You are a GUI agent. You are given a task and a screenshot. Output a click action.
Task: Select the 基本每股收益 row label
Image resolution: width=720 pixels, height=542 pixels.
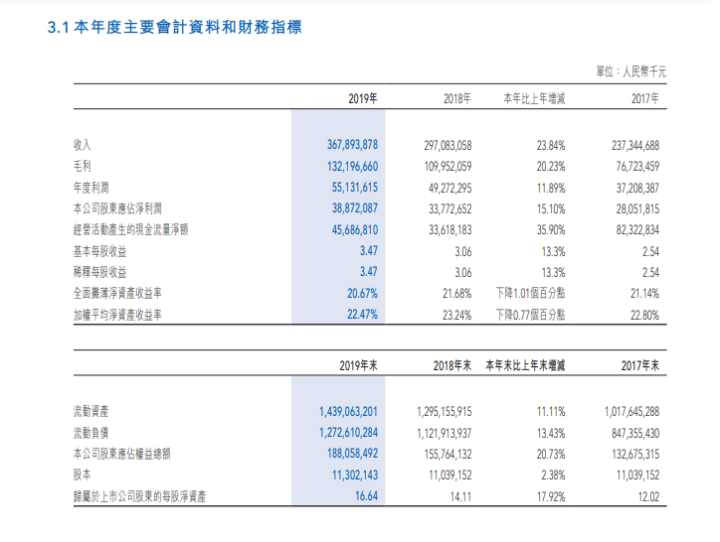[x=100, y=252]
